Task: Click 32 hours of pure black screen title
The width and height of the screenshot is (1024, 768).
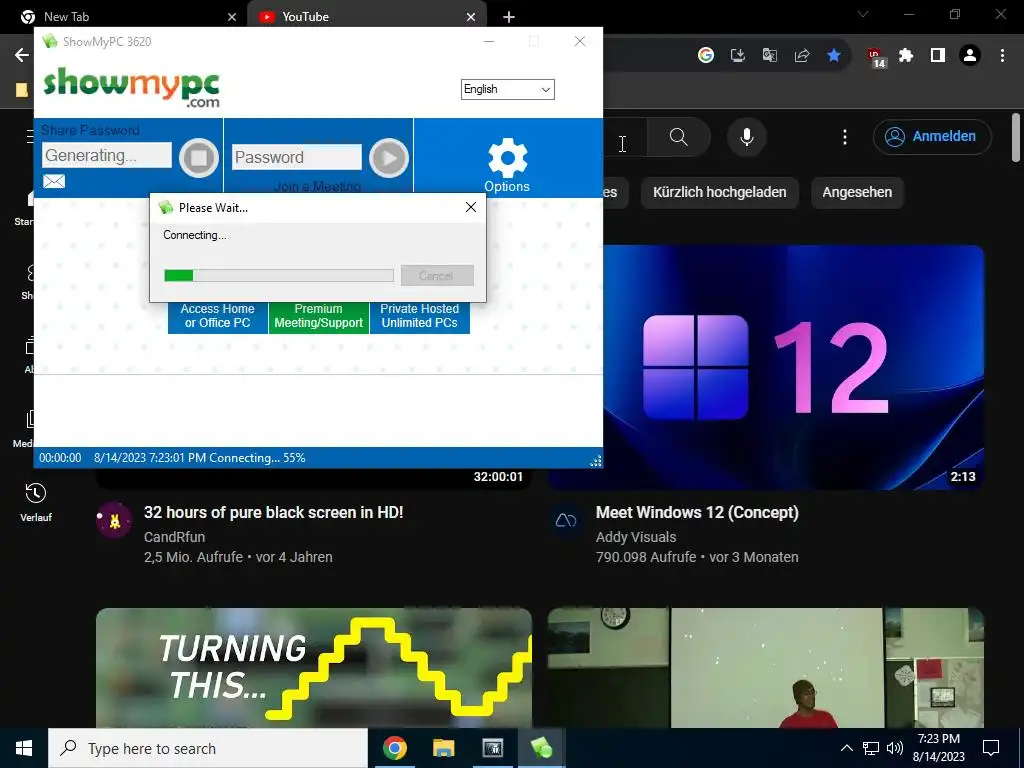Action: 274,513
